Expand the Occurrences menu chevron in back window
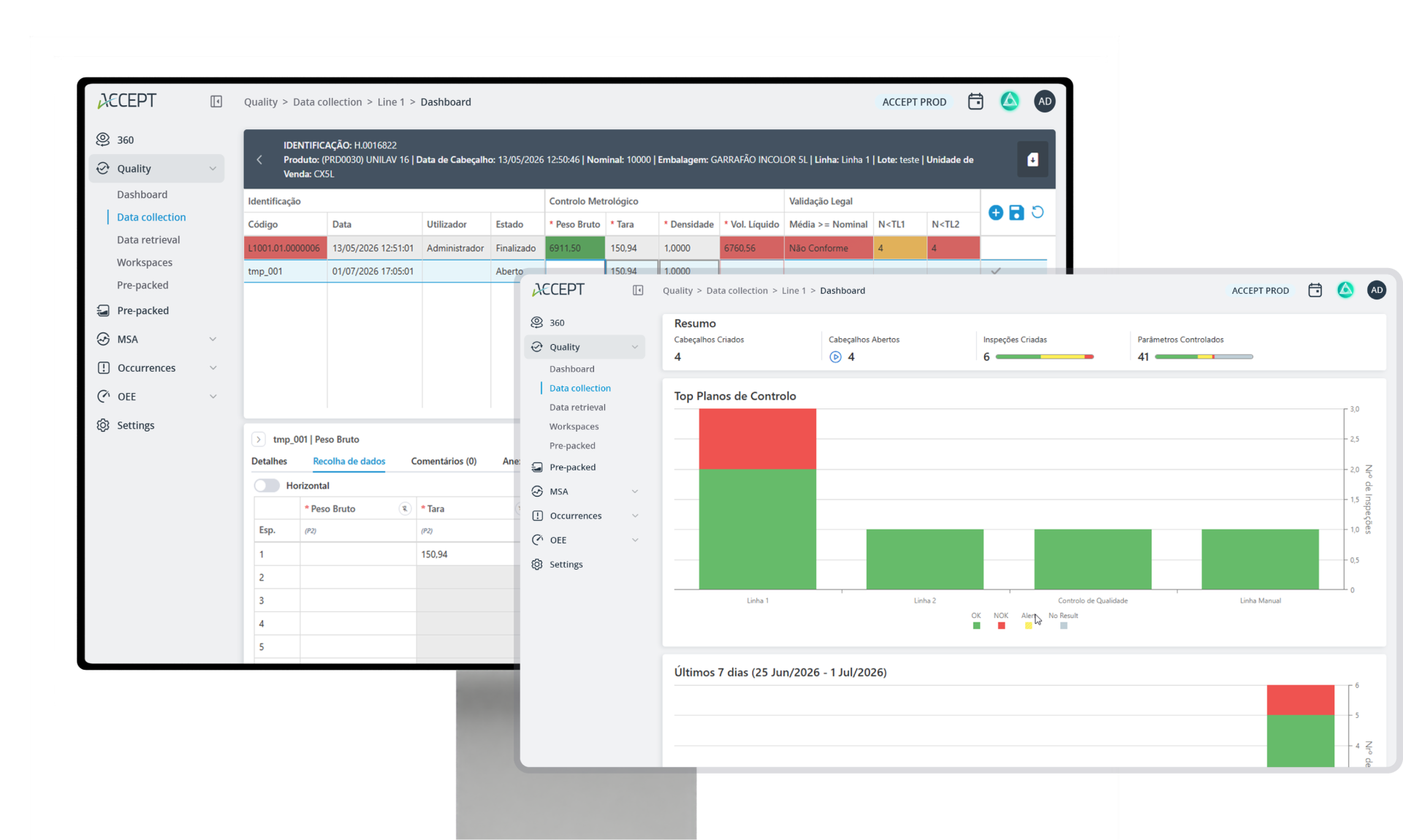 click(x=213, y=368)
